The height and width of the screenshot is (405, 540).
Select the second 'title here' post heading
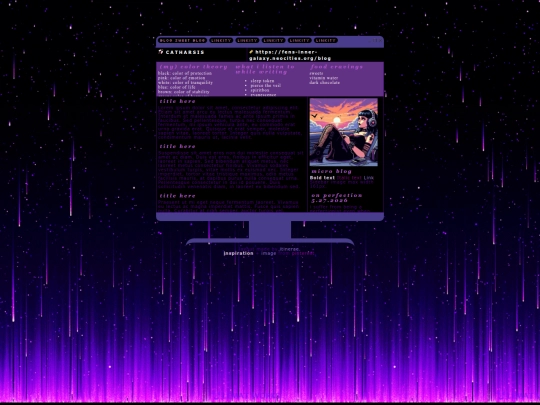177,147
